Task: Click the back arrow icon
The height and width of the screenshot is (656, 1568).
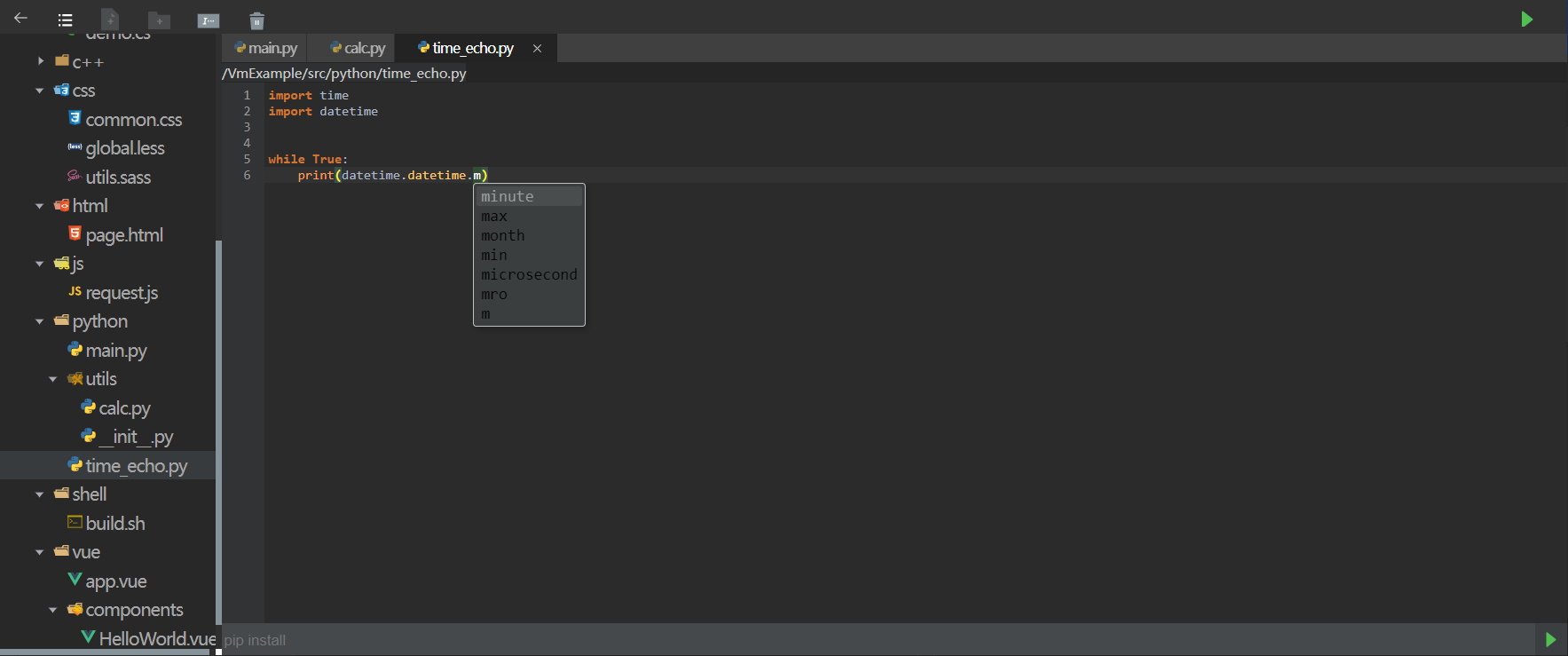Action: coord(20,19)
